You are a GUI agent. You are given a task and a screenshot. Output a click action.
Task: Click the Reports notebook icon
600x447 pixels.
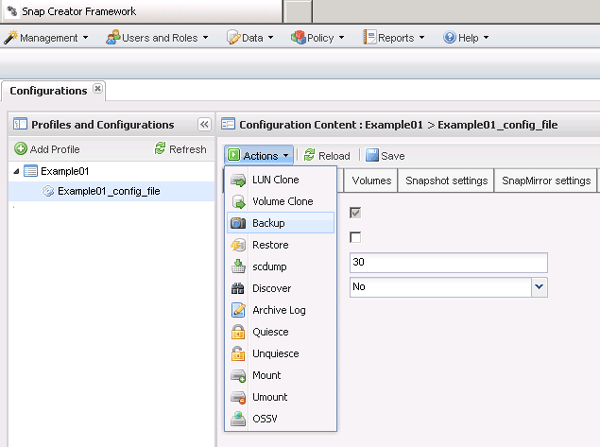pos(370,37)
